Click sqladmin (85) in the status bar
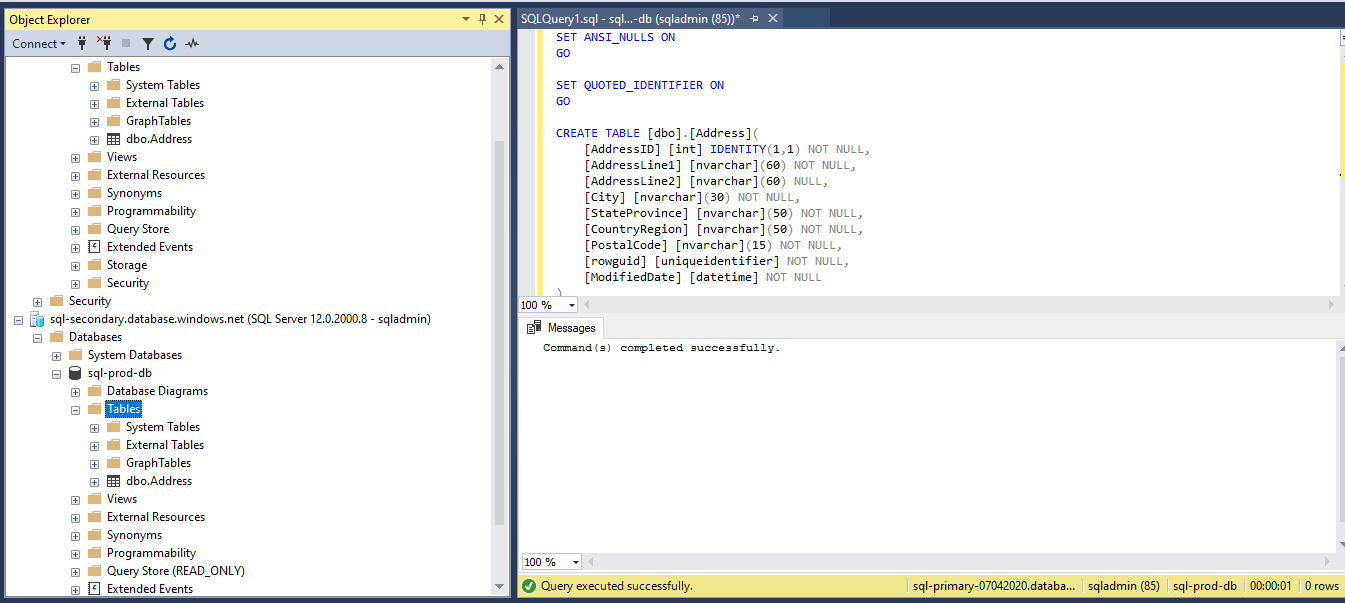 pyautogui.click(x=1123, y=586)
